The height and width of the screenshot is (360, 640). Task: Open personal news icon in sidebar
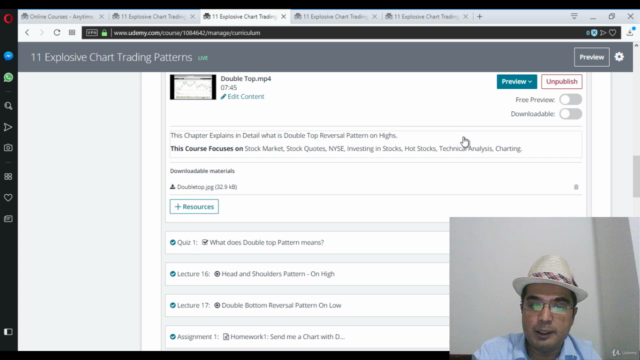(x=8, y=219)
